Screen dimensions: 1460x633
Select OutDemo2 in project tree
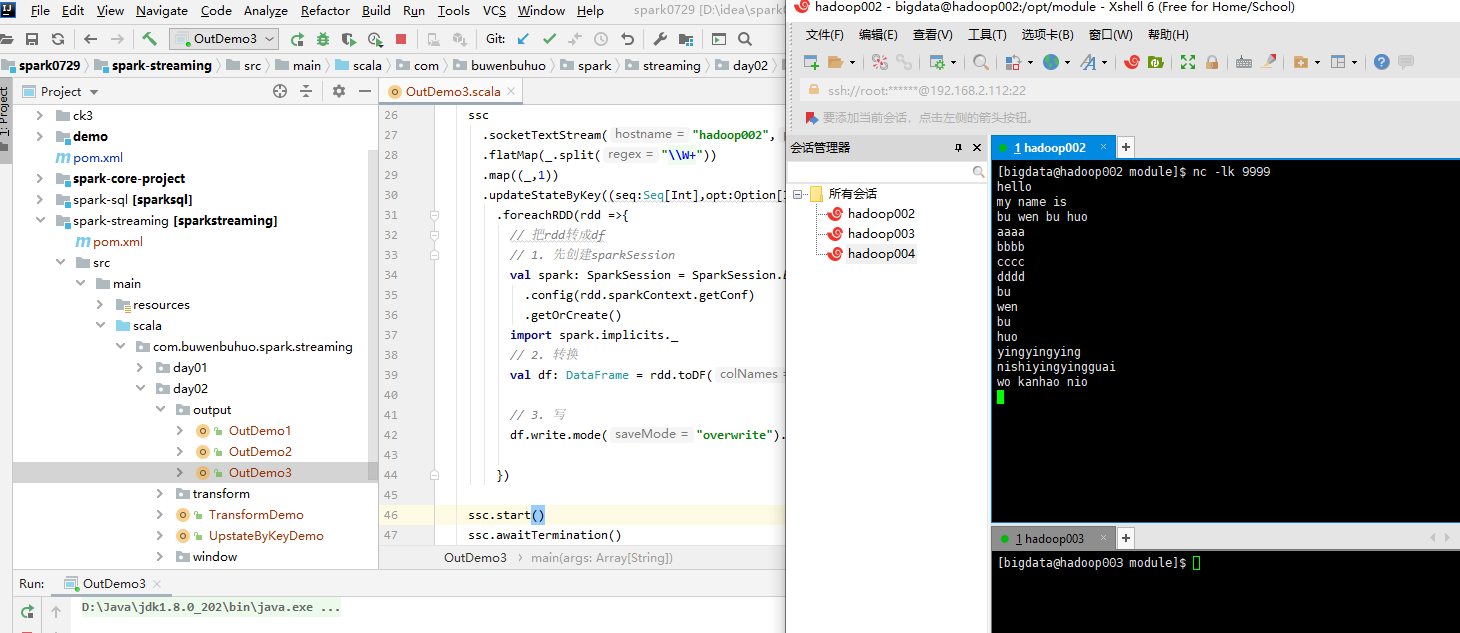tap(259, 451)
